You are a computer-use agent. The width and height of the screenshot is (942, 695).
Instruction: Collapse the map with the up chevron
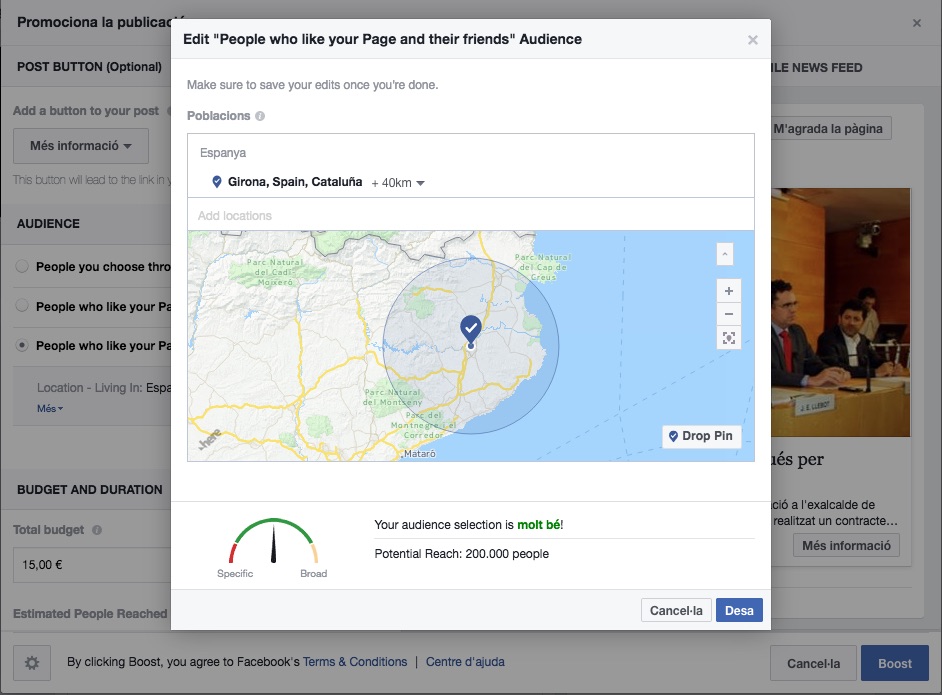725,254
